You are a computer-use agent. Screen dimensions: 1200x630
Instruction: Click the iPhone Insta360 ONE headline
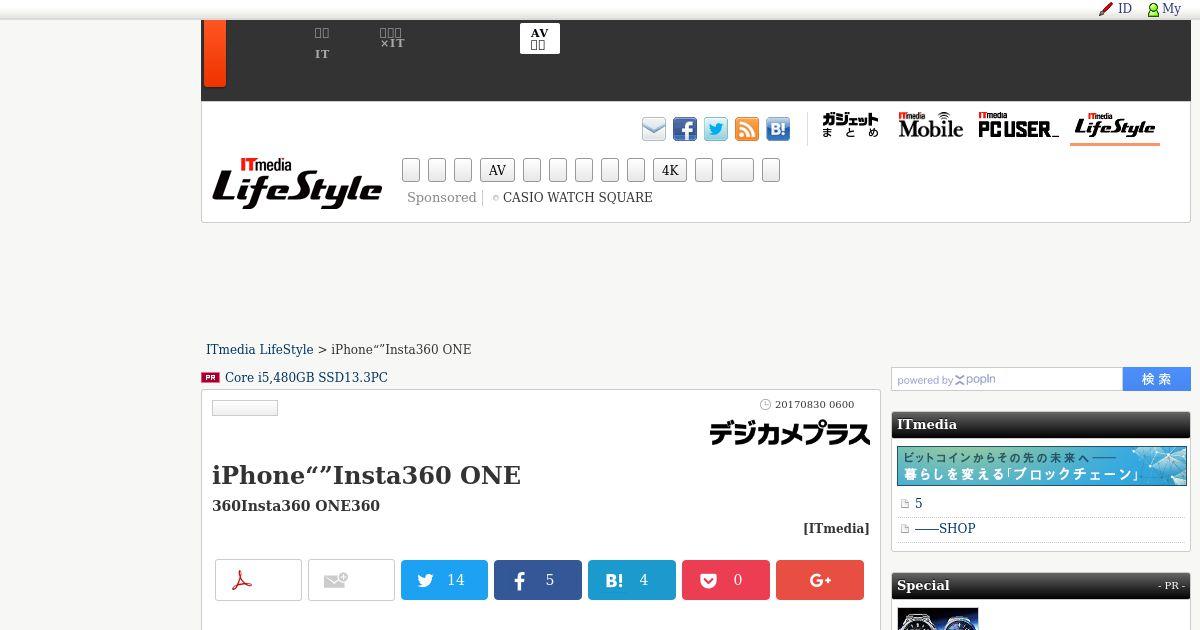pyautogui.click(x=366, y=475)
